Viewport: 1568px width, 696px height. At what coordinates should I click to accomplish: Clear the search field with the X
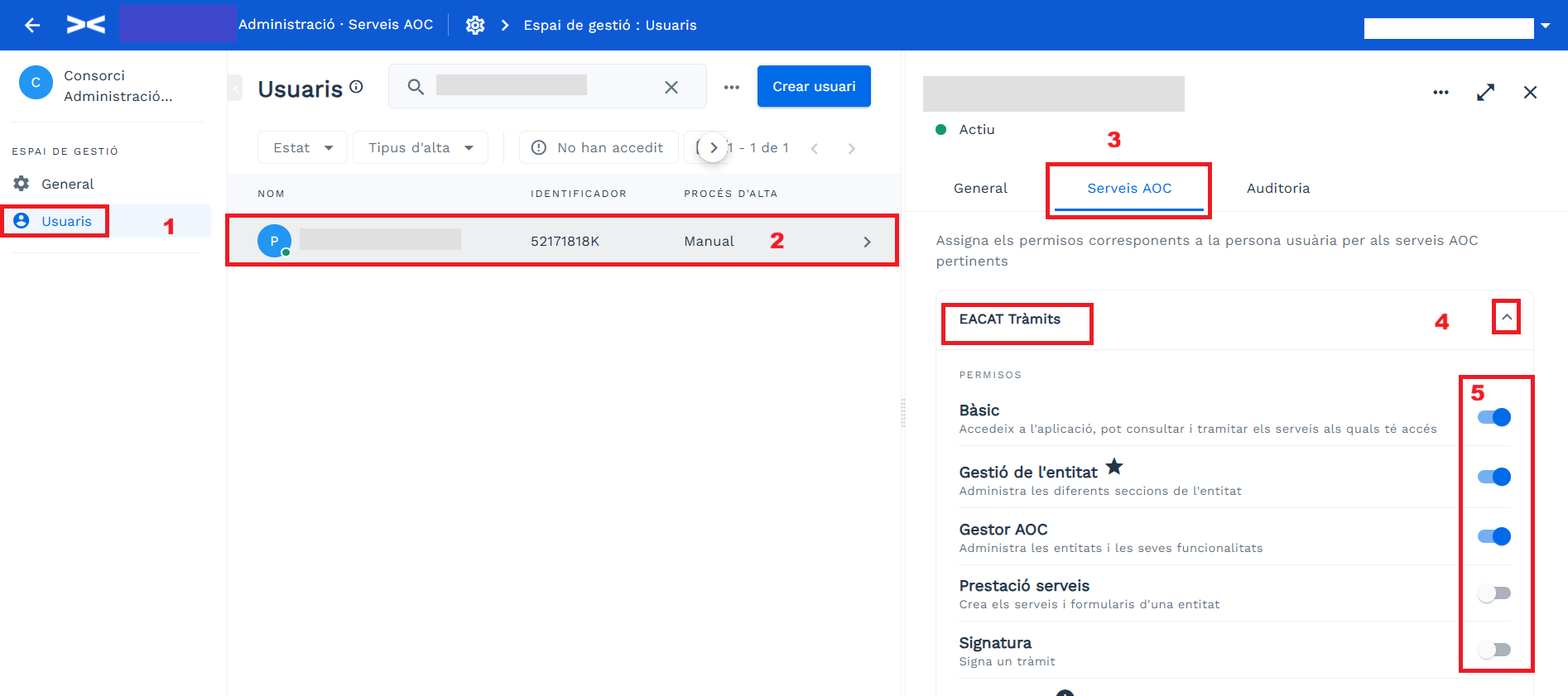[x=671, y=87]
